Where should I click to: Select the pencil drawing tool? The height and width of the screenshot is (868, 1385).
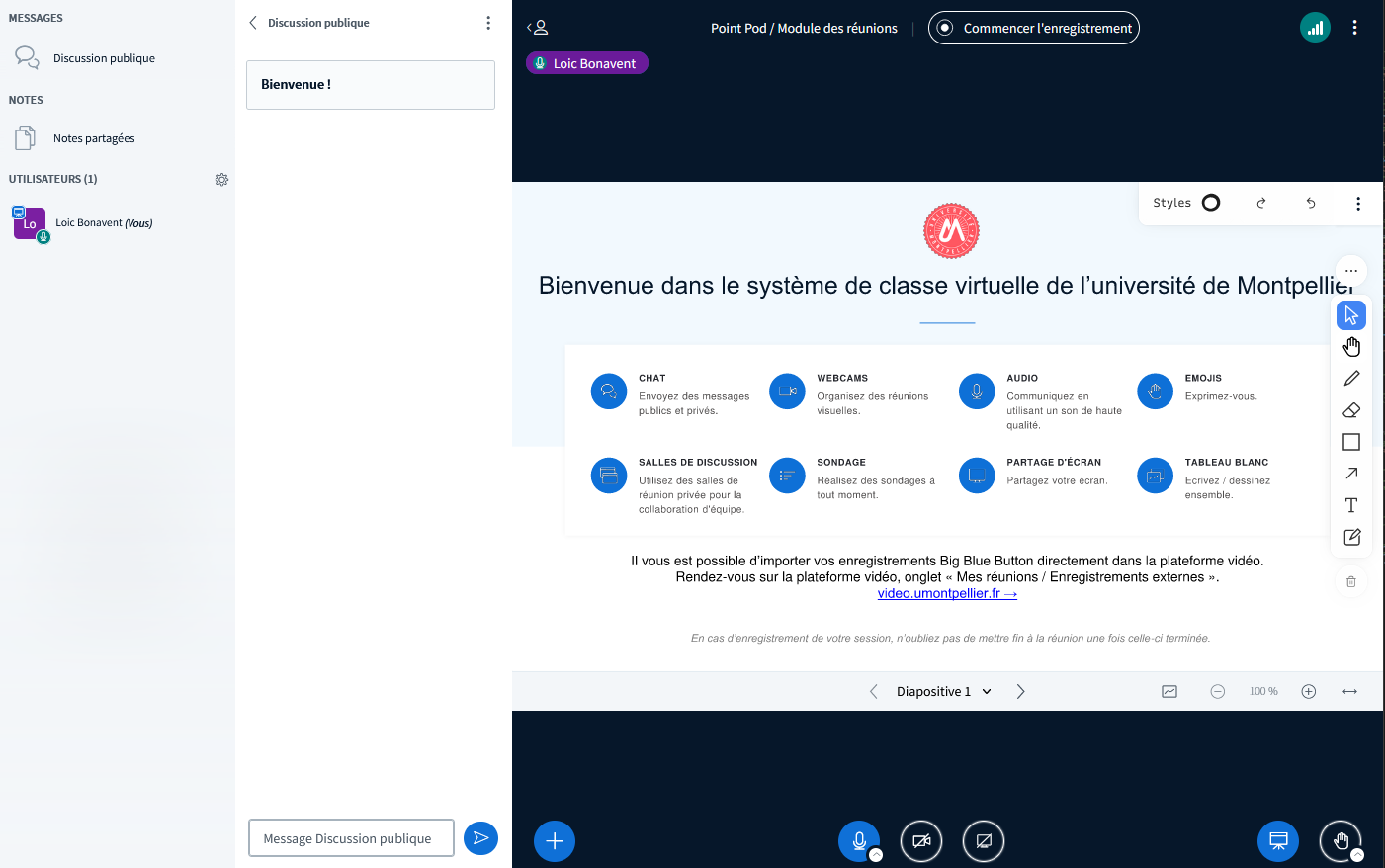click(1351, 379)
